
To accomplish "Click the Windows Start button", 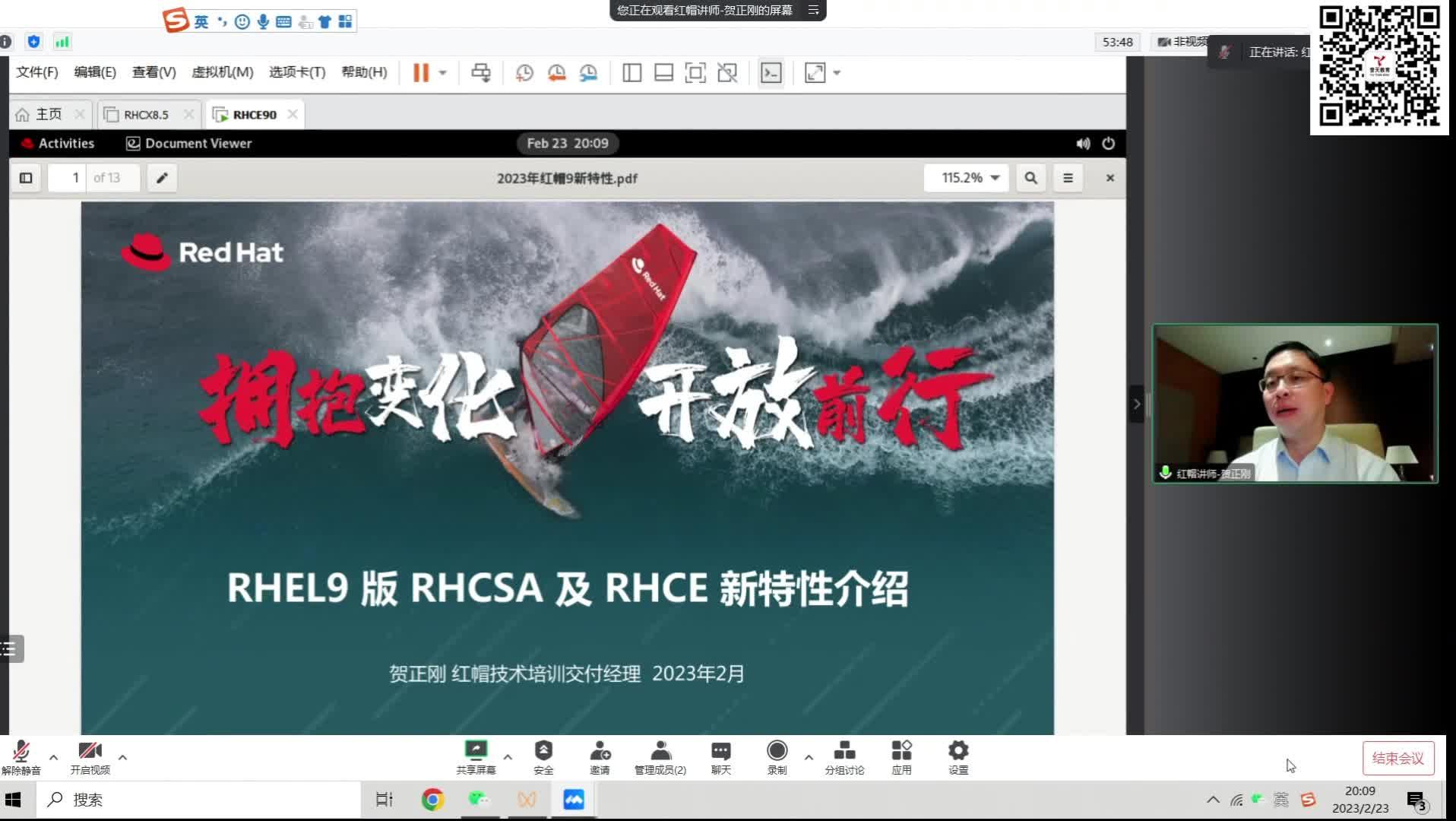I will coord(13,800).
